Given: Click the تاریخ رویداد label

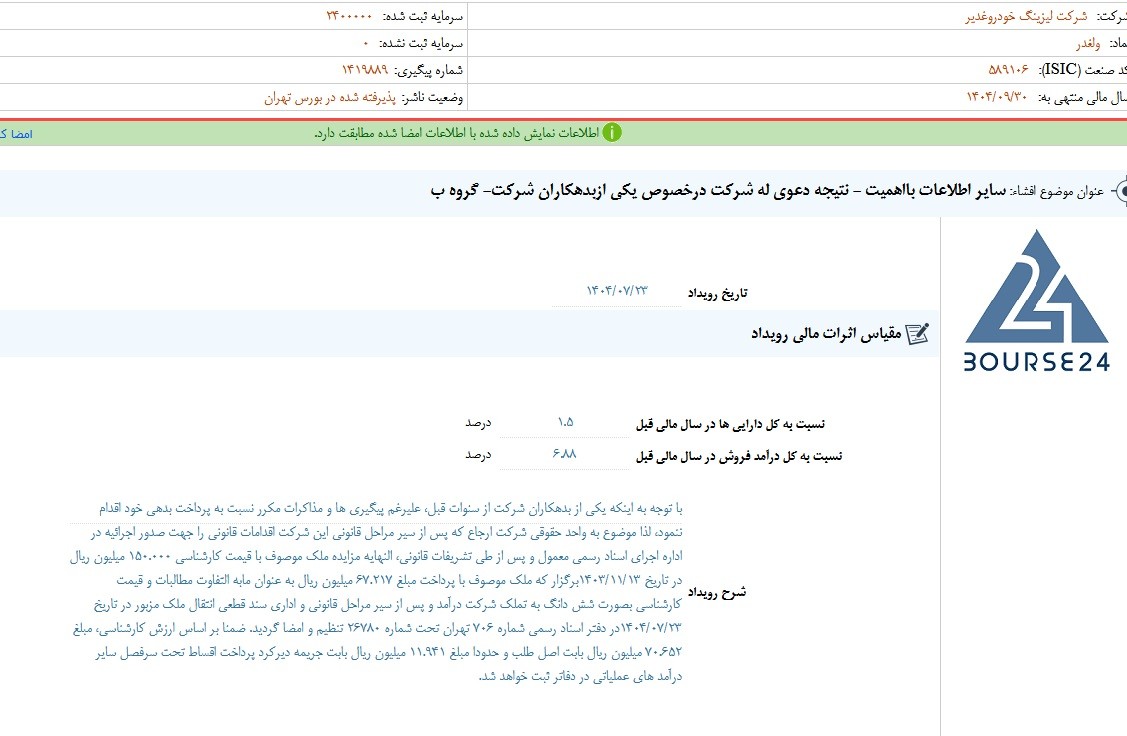Looking at the screenshot, I should pyautogui.click(x=717, y=293).
